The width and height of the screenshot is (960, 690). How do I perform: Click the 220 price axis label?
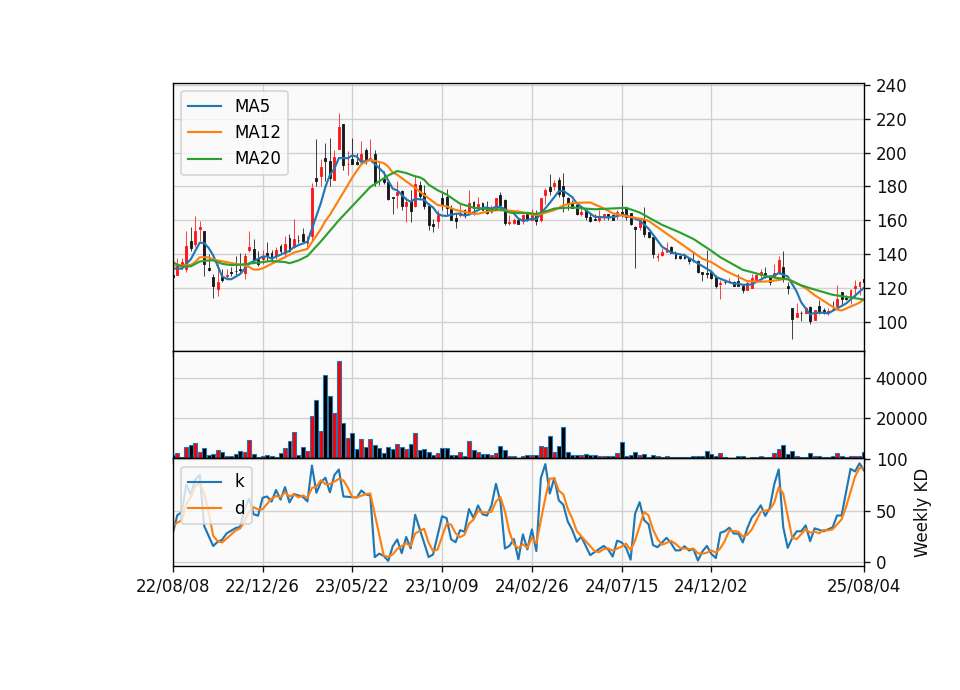891,120
